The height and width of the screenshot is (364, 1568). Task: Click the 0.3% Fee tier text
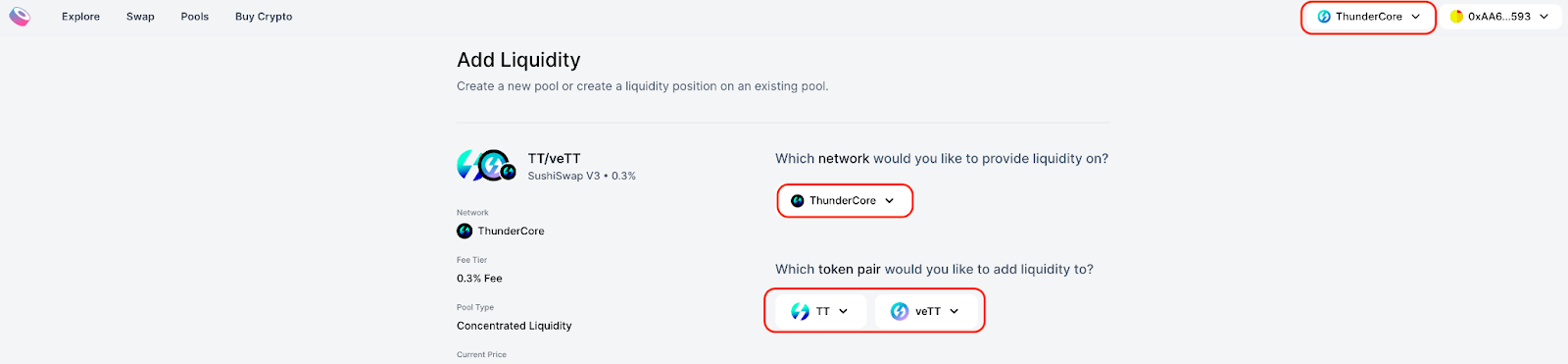point(479,279)
